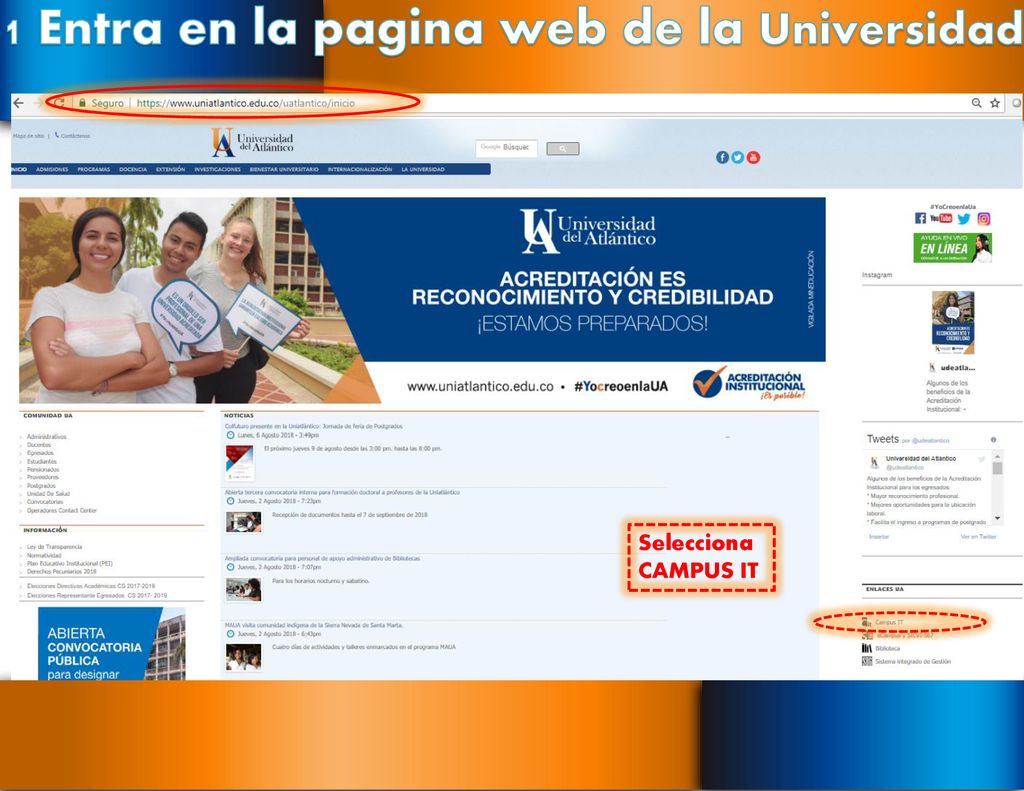Screen dimensions: 1024x791
Task: Open Facebook from header round icon
Action: pyautogui.click(x=722, y=157)
